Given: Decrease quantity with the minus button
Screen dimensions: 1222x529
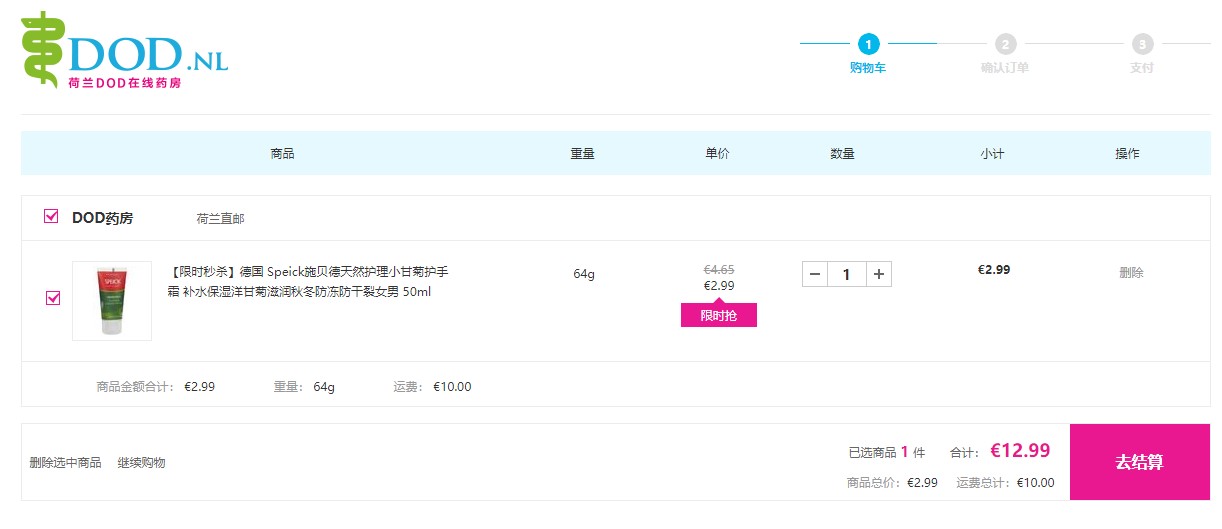Looking at the screenshot, I should tap(815, 274).
